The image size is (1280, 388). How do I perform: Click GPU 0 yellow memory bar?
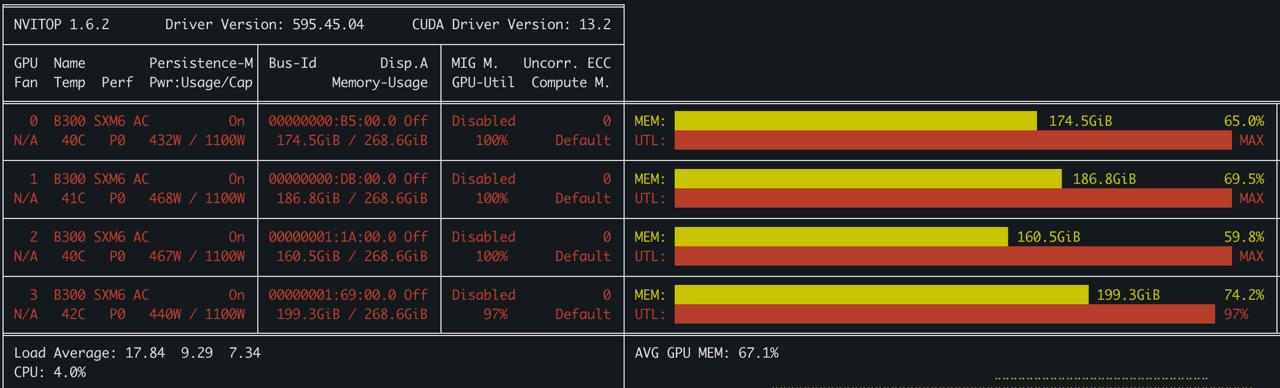855,121
